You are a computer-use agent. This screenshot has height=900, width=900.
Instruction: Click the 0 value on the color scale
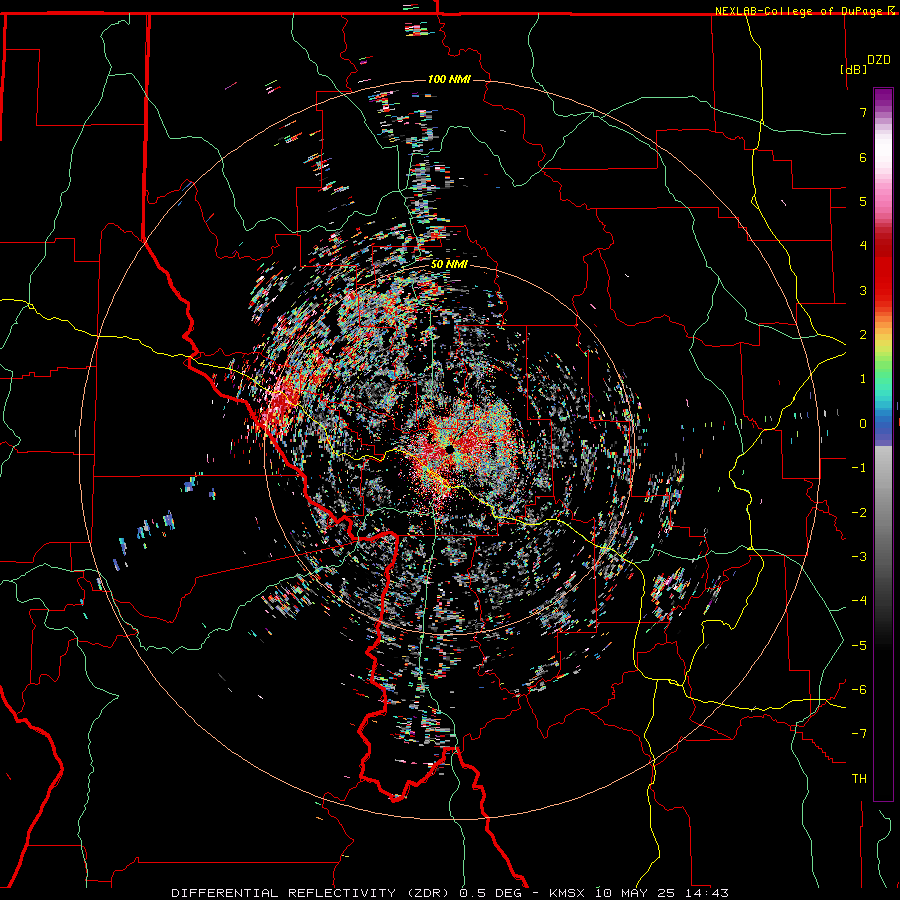863,424
